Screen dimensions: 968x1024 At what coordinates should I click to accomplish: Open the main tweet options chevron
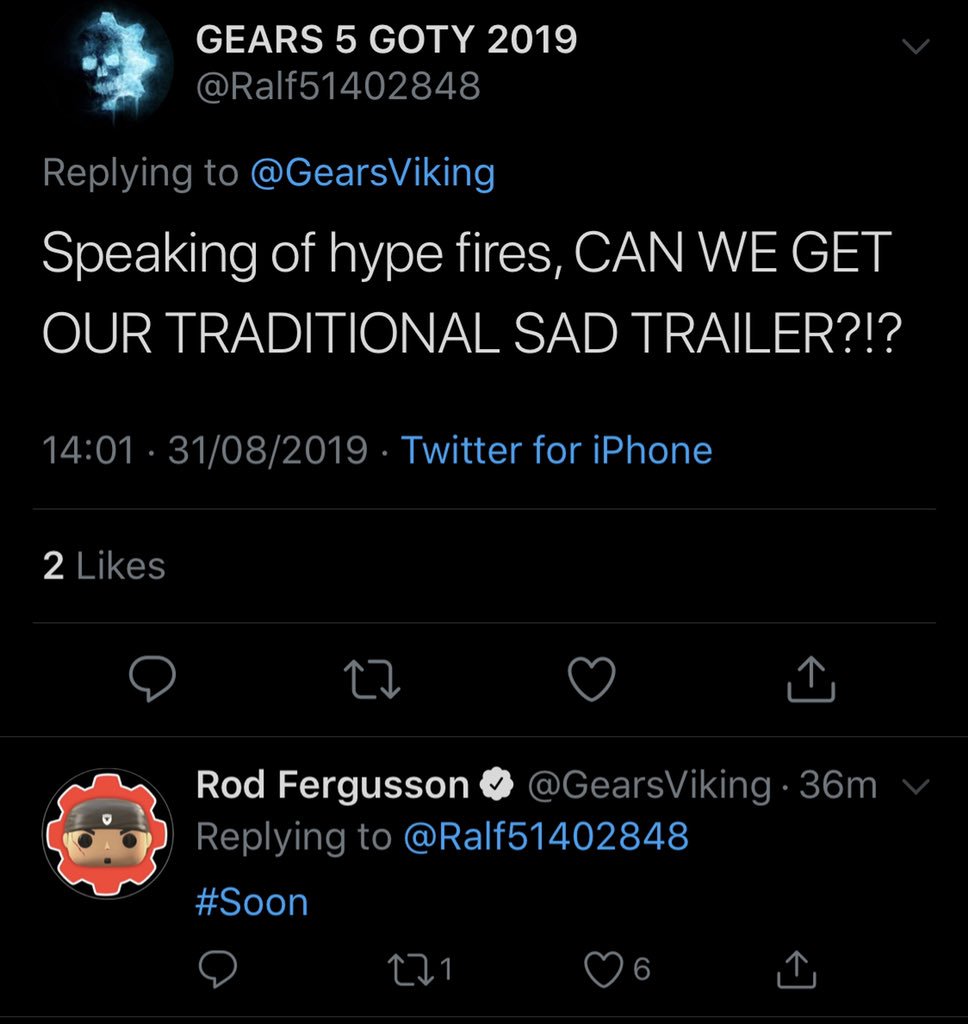click(x=915, y=47)
